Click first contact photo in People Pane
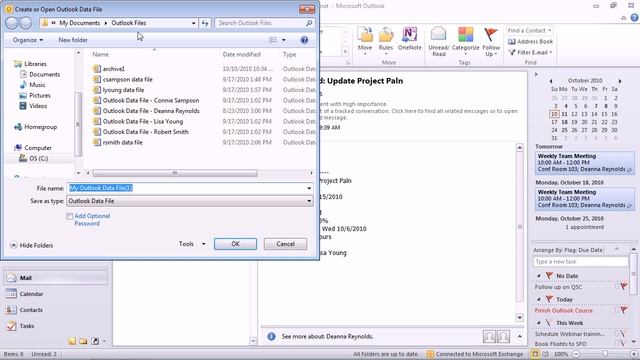The height and width of the screenshot is (360, 640). coord(489,336)
